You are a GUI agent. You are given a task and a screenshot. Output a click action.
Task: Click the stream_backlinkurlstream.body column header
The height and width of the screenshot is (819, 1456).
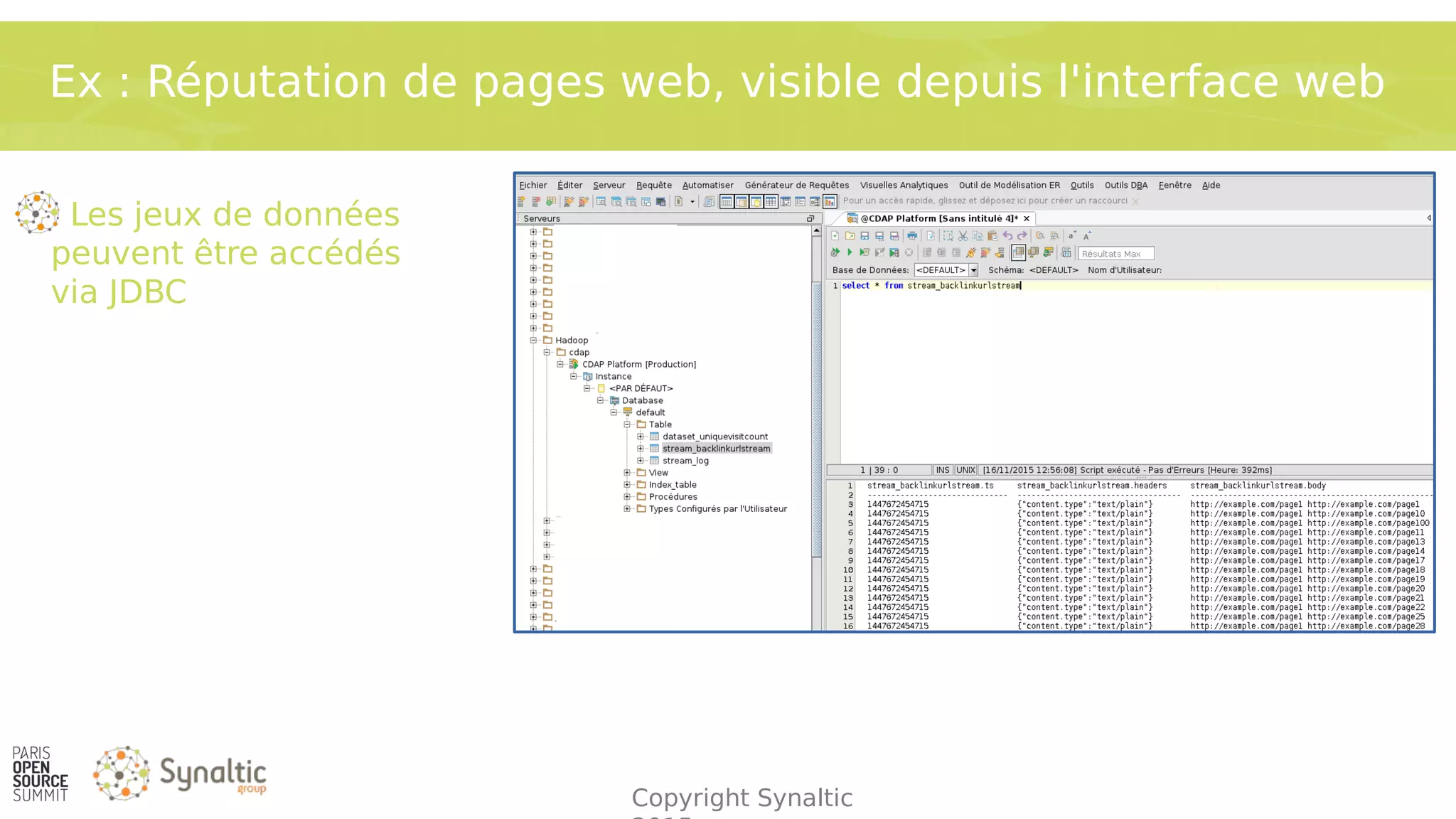(1258, 486)
